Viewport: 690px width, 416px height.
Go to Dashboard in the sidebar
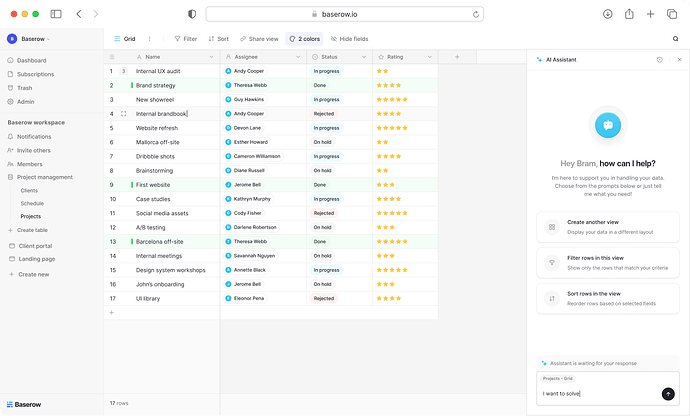(x=31, y=60)
